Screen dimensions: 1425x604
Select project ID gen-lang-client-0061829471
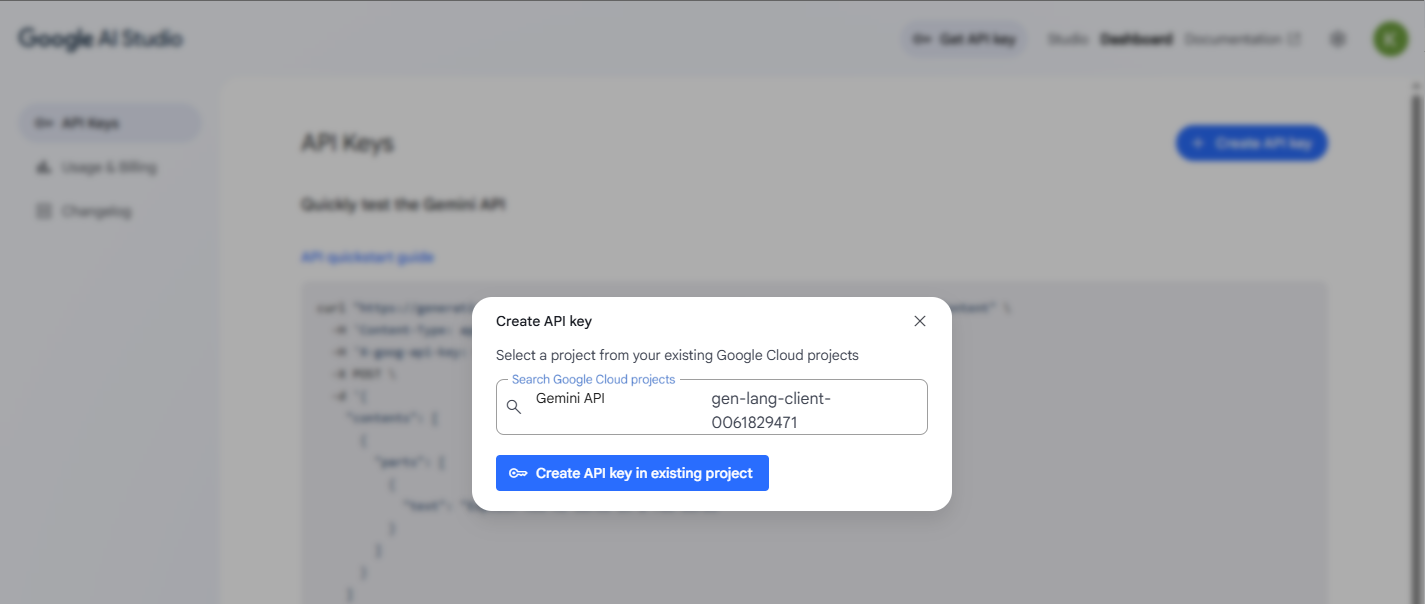[771, 411]
